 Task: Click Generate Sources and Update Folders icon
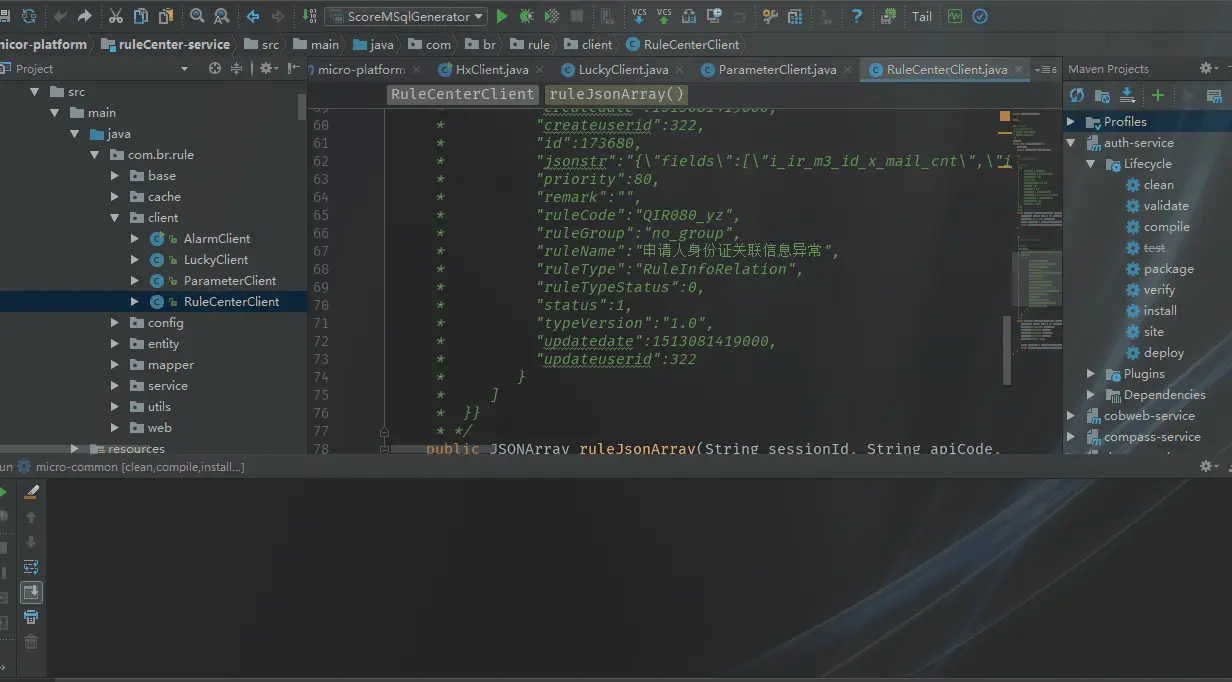1102,95
